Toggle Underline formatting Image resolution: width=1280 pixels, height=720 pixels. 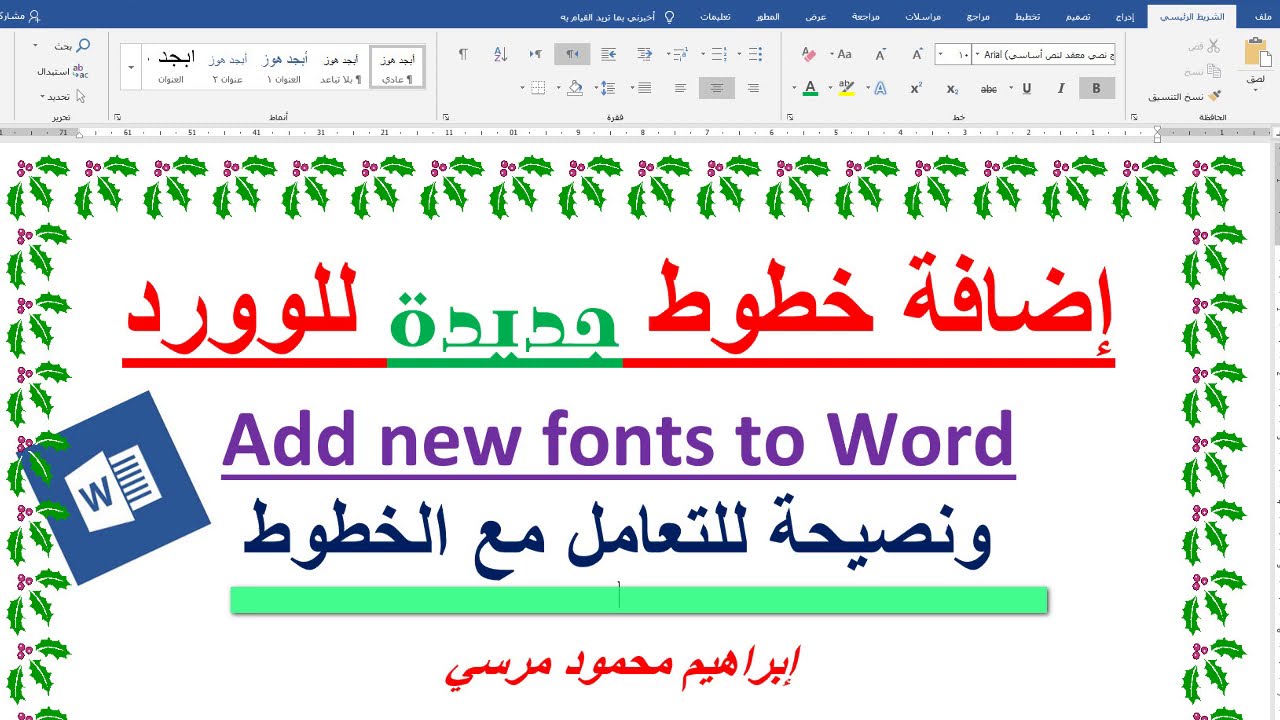[1026, 88]
